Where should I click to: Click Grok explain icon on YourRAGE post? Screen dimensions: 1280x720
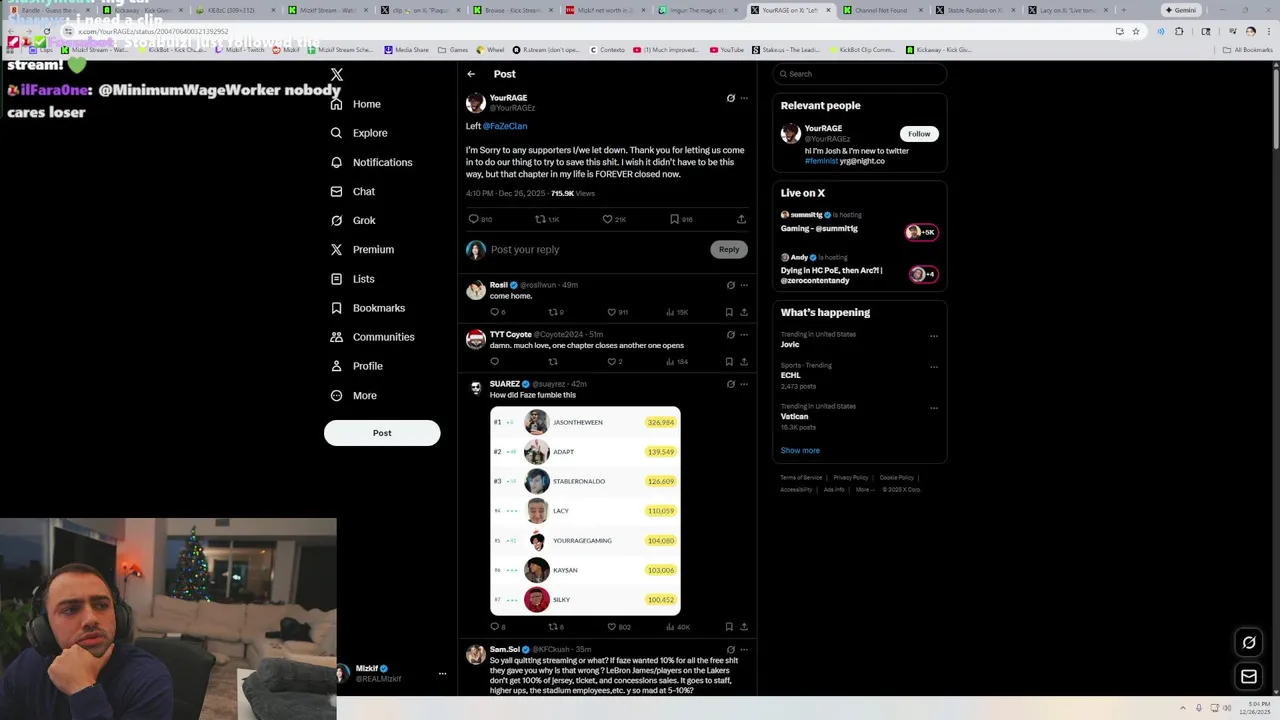click(730, 98)
